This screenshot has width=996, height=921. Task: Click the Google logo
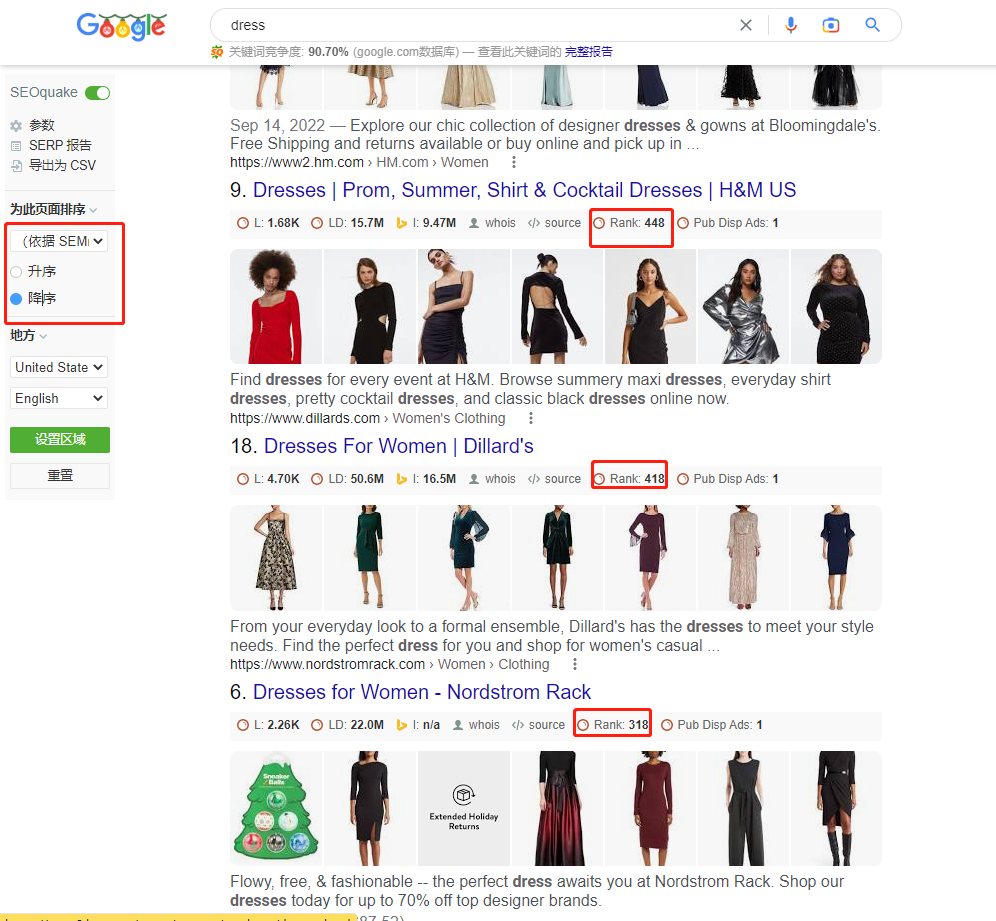click(121, 26)
